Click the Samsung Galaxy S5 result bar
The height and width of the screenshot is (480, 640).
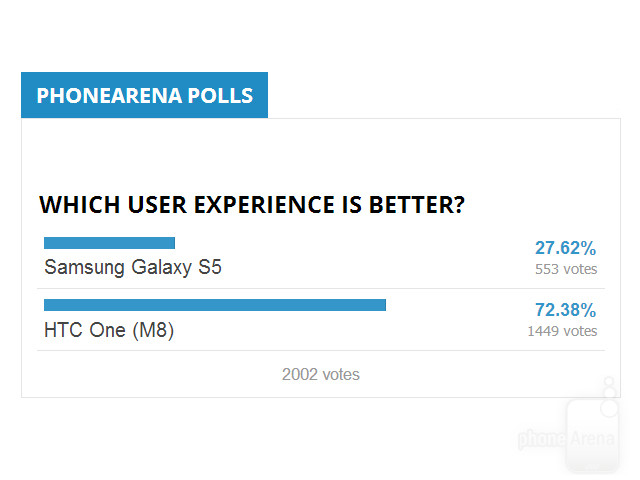(x=109, y=243)
